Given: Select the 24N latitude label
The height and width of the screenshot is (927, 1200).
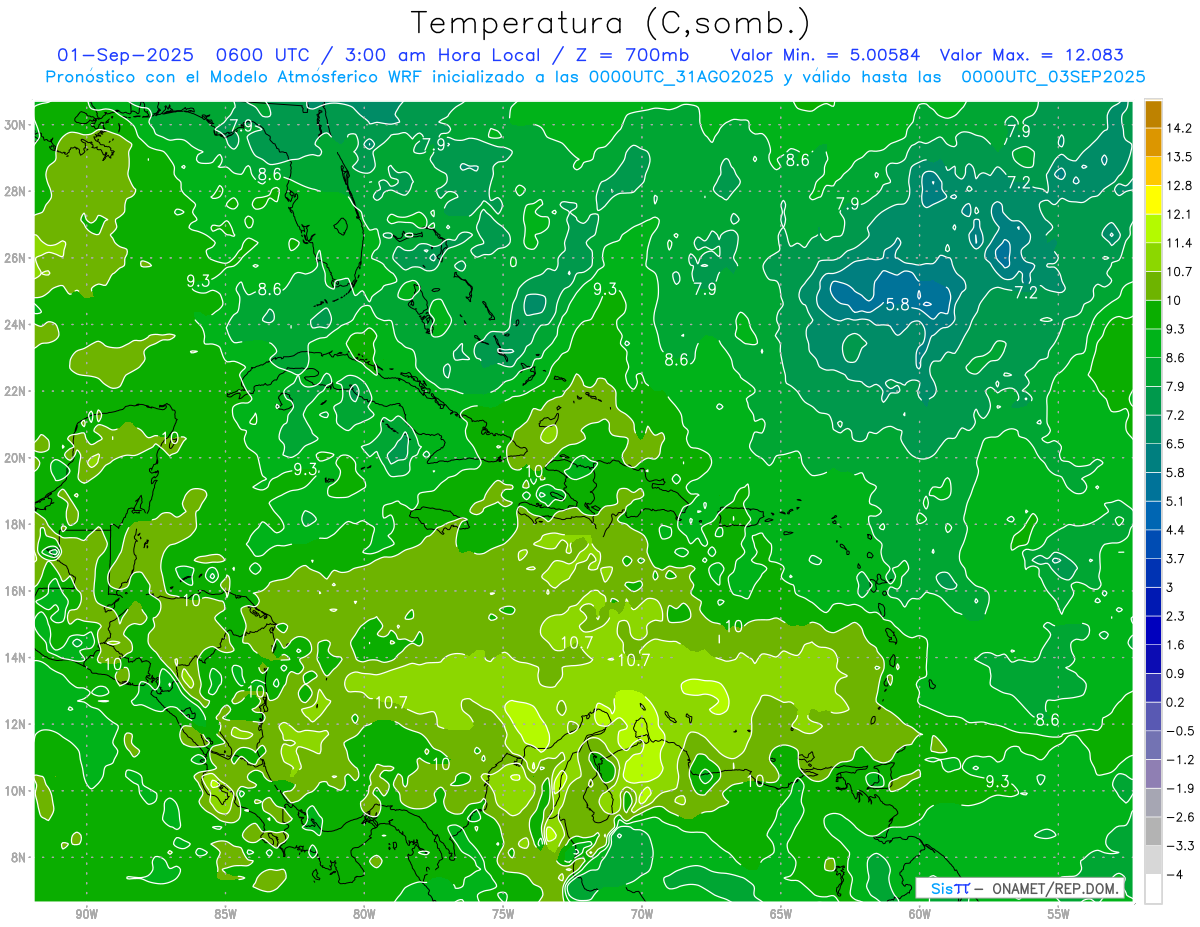Looking at the screenshot, I should click(x=16, y=325).
